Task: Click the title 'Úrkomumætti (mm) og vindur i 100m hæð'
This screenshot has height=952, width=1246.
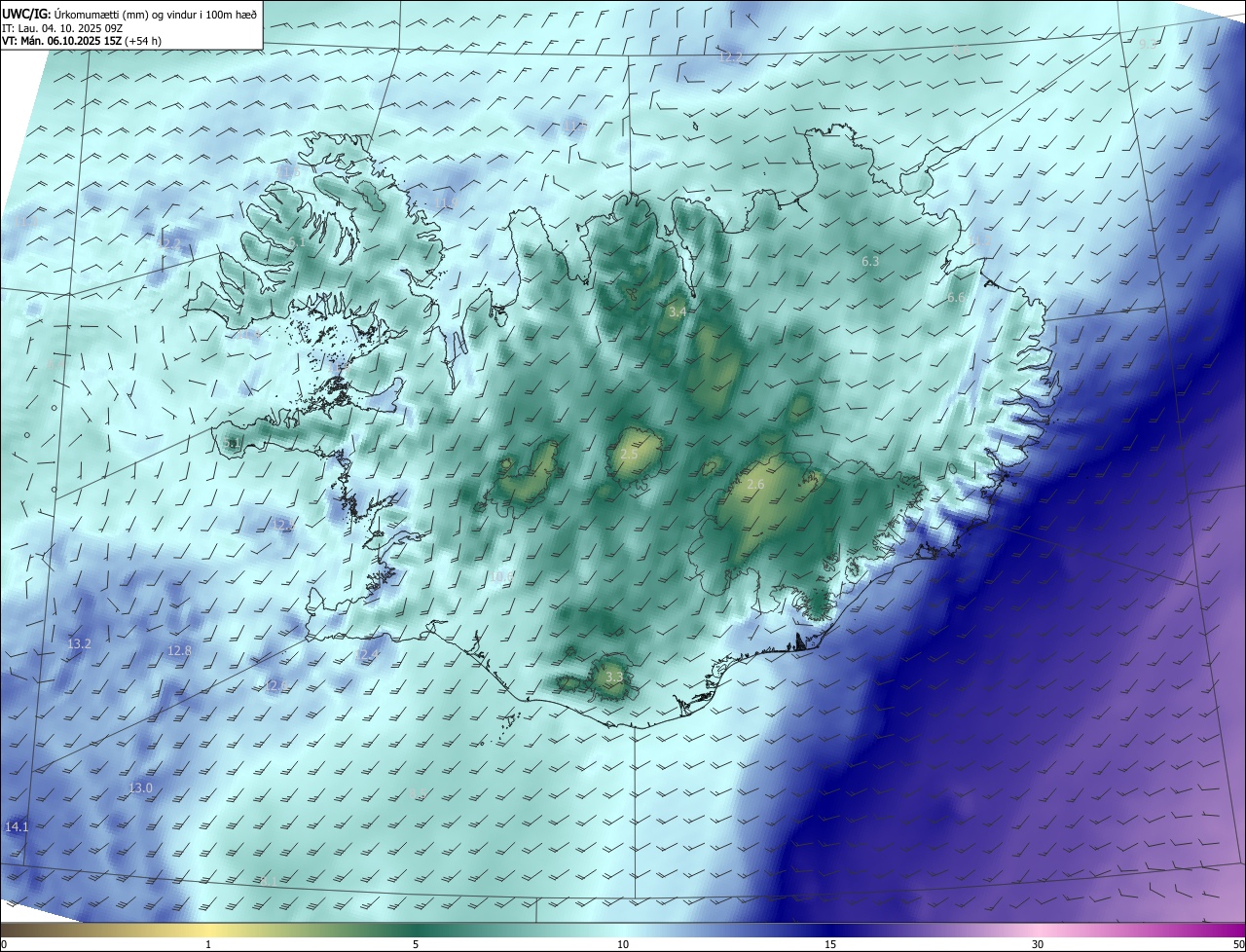Action: tap(156, 14)
